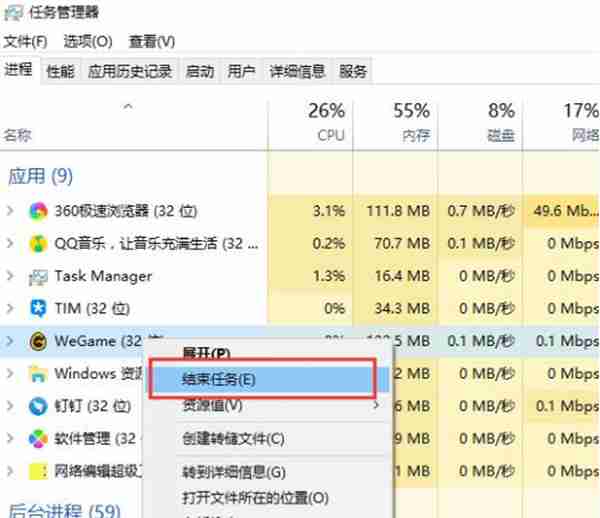
Task: Select the 360极速浏览器 (32 位) row name
Action: point(126,211)
